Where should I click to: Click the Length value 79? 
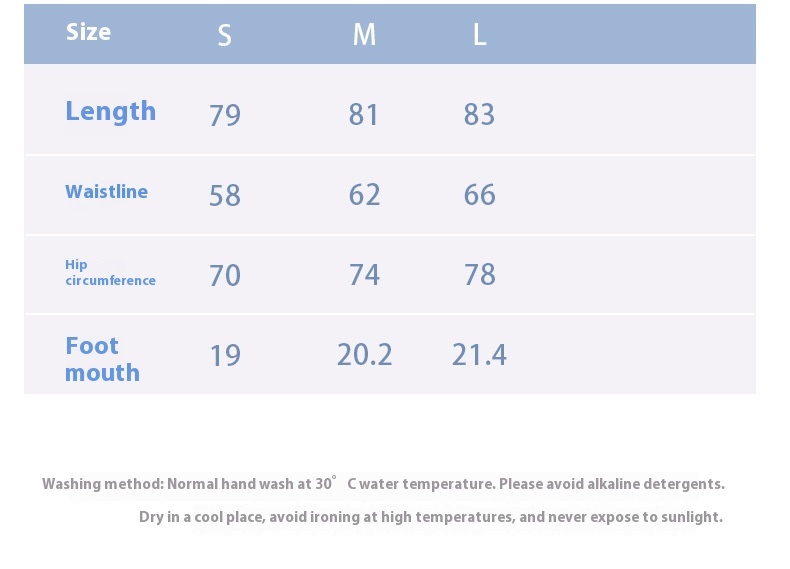(x=225, y=115)
